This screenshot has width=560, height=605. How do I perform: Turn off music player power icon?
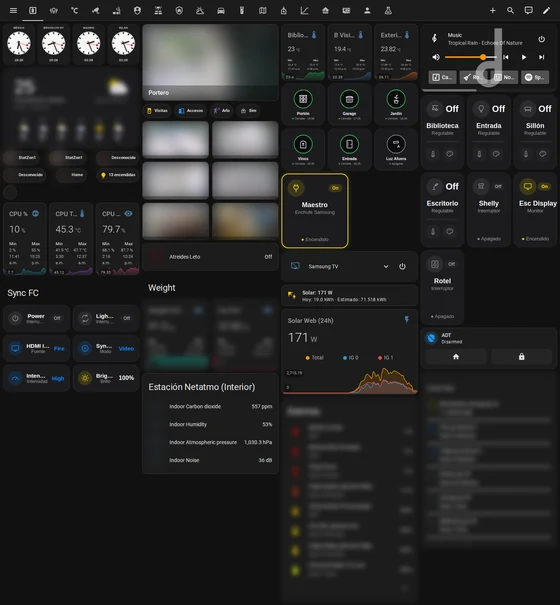tap(541, 39)
